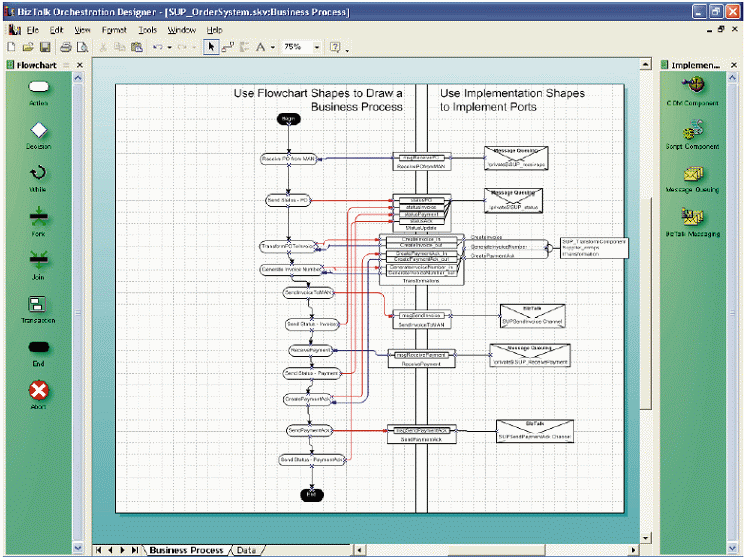Go to next page tab arrow
Screen dimensions: 744x557
pyautogui.click(x=122, y=550)
